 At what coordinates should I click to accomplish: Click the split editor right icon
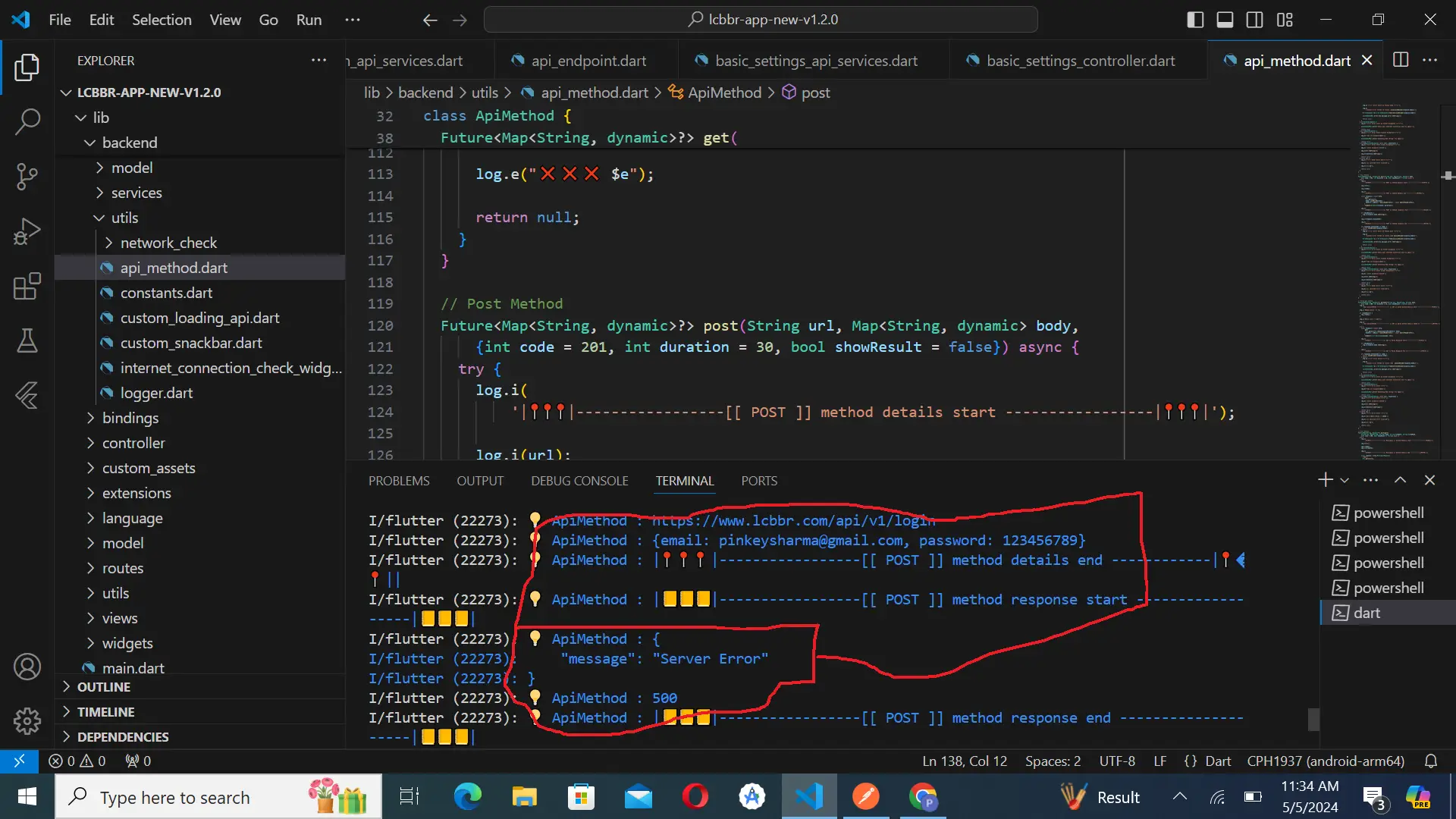point(1401,60)
